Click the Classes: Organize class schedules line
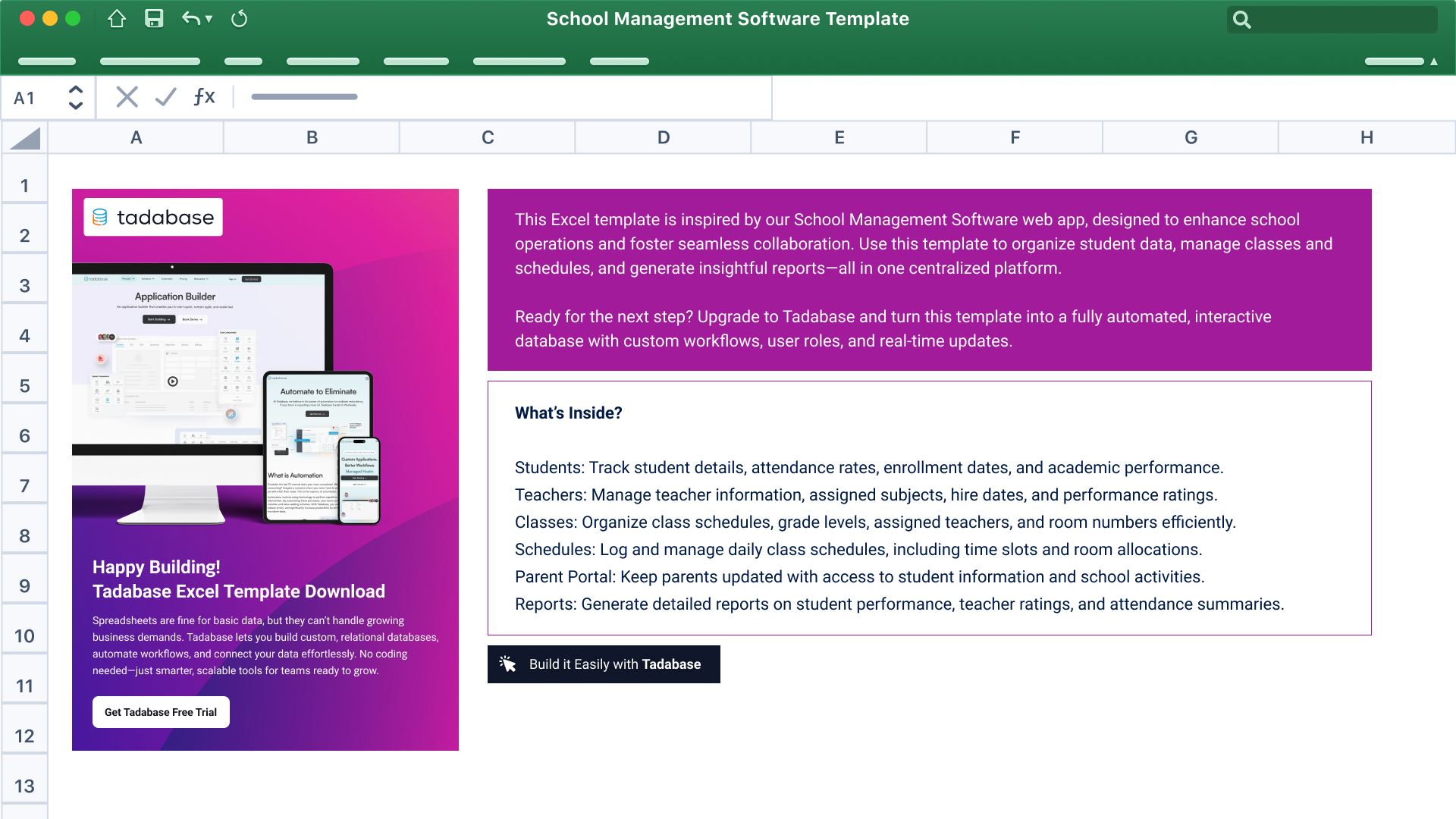1456x819 pixels. 875,522
